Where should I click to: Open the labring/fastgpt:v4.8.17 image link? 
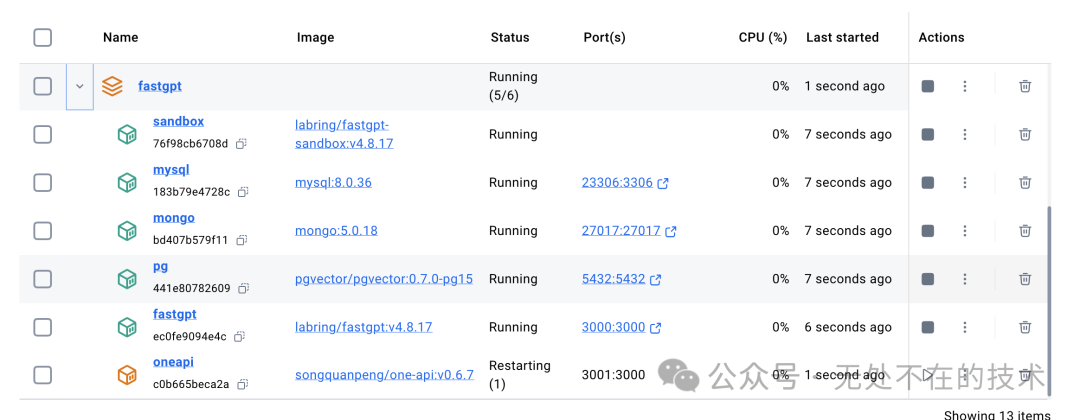pyautogui.click(x=364, y=327)
